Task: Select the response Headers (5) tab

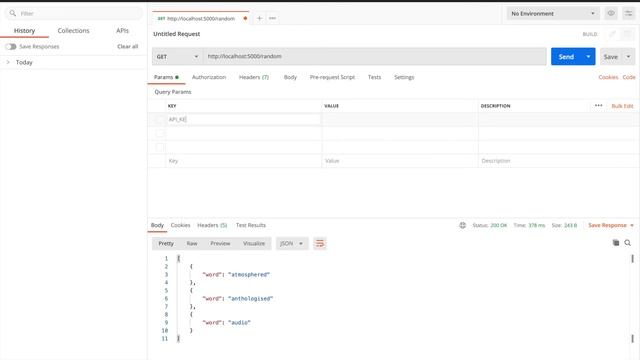Action: [212, 225]
